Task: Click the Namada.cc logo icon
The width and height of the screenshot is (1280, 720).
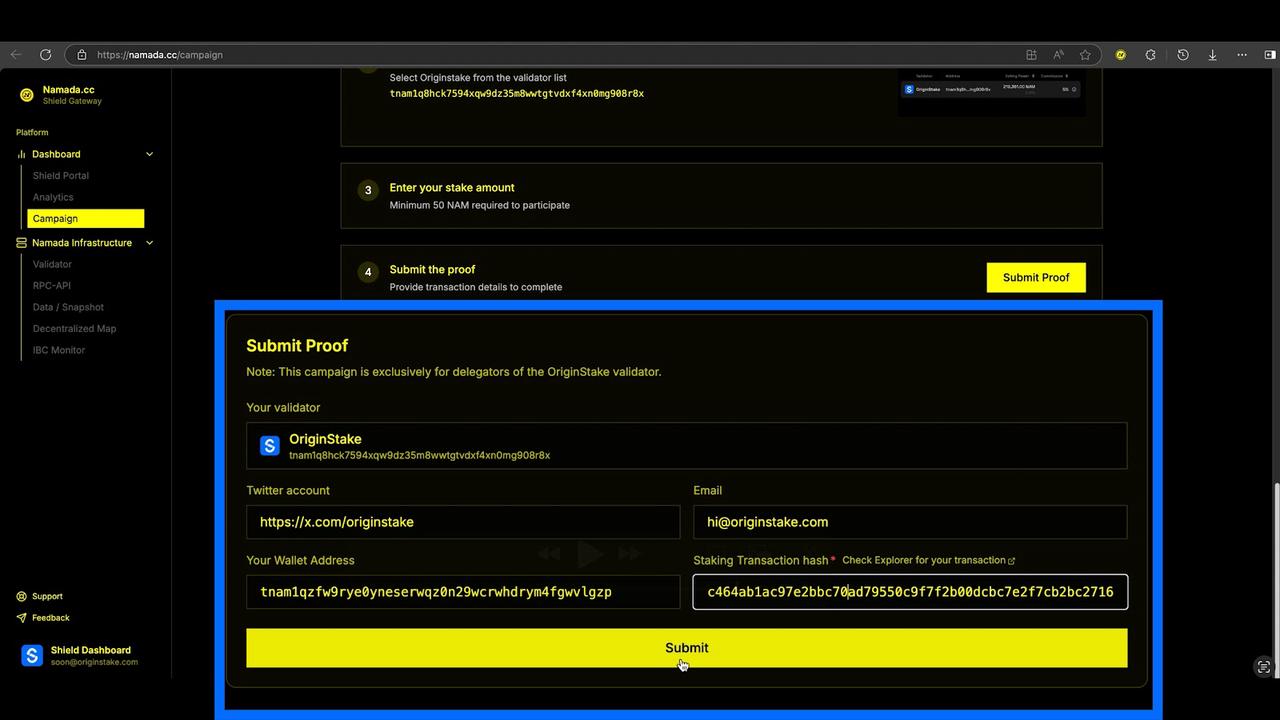Action: (27, 95)
